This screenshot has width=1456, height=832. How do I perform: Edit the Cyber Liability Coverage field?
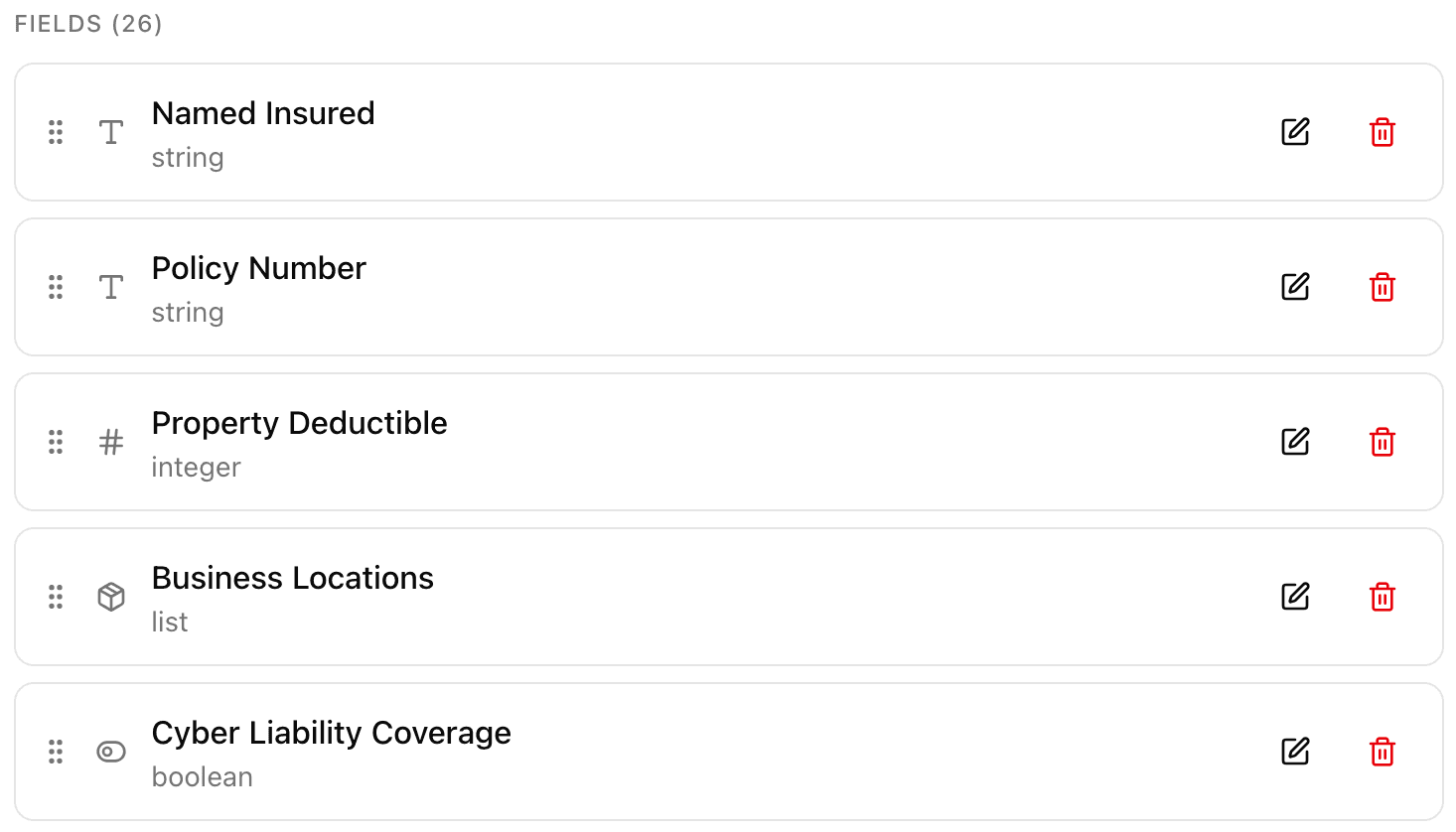click(1295, 752)
